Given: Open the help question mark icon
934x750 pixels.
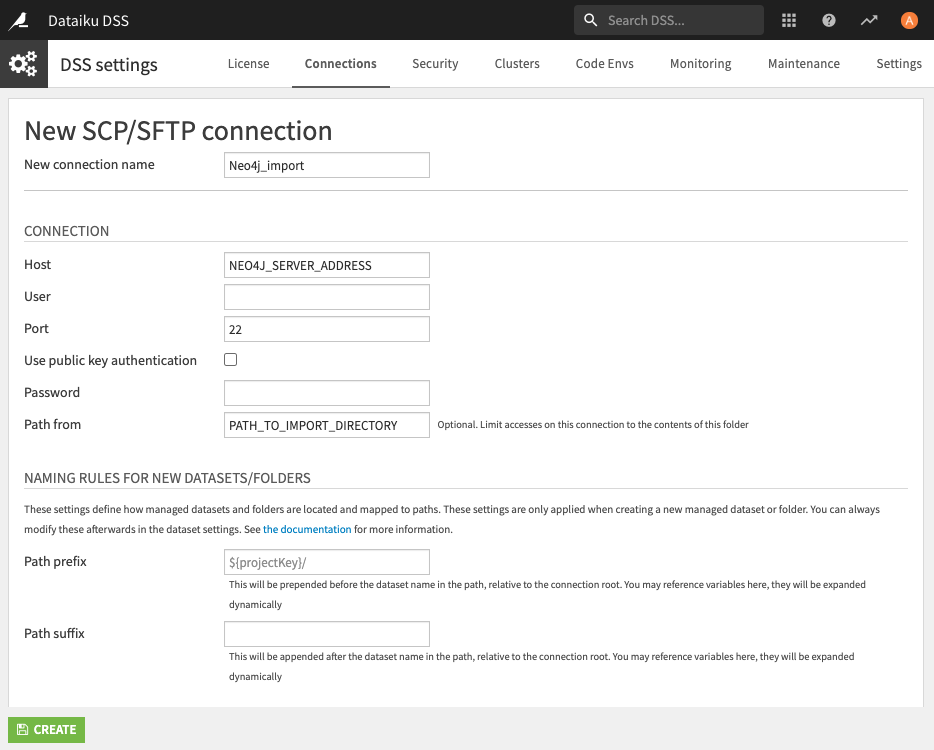Looking at the screenshot, I should (x=829, y=20).
